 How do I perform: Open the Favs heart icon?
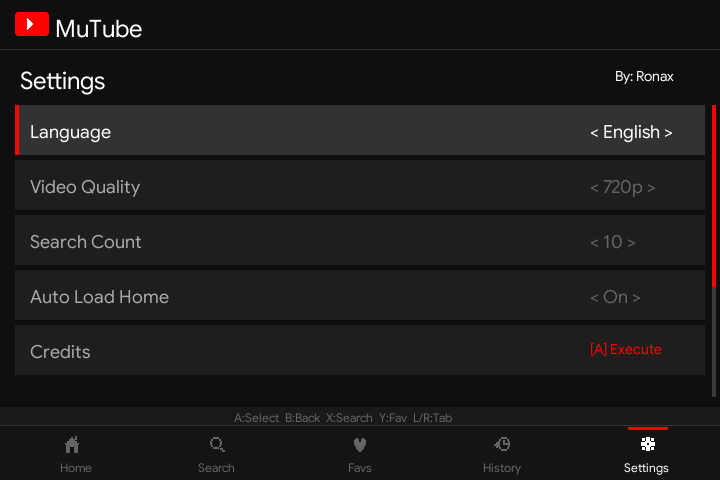[360, 445]
